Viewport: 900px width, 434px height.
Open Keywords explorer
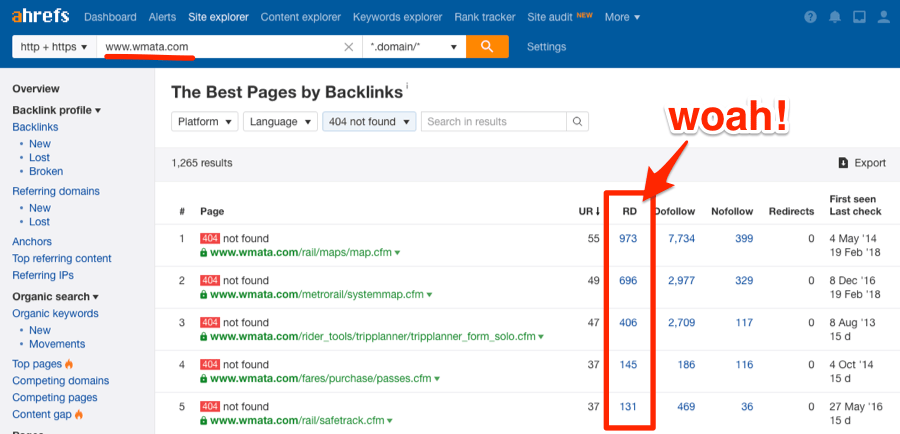(398, 17)
